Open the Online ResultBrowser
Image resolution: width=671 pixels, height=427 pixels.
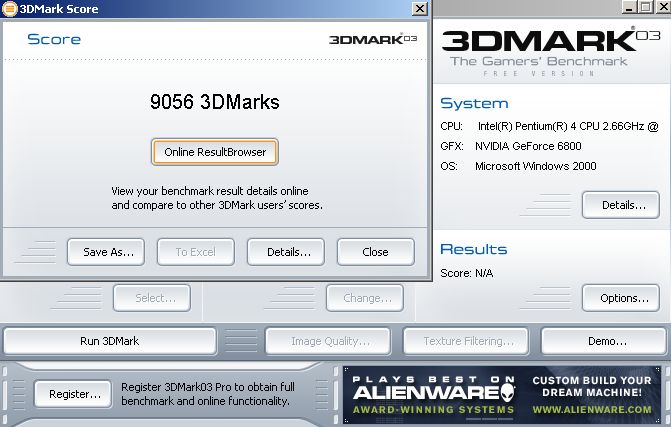[215, 152]
